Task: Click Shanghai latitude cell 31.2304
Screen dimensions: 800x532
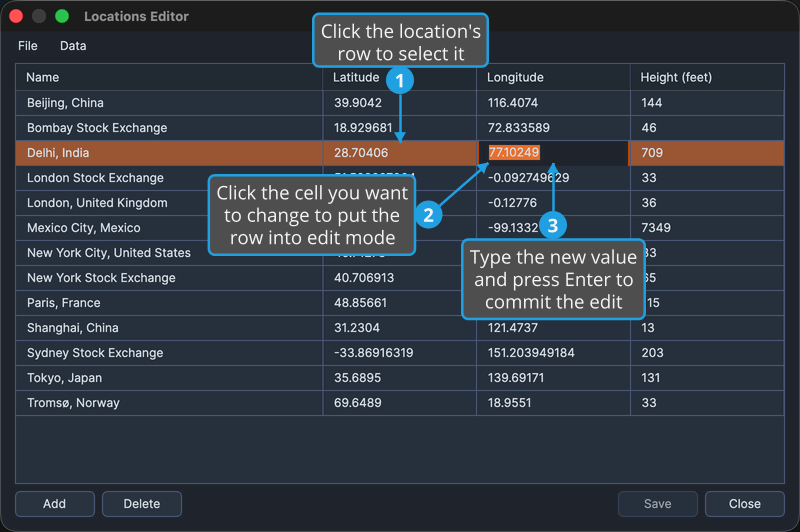Action: (x=399, y=328)
